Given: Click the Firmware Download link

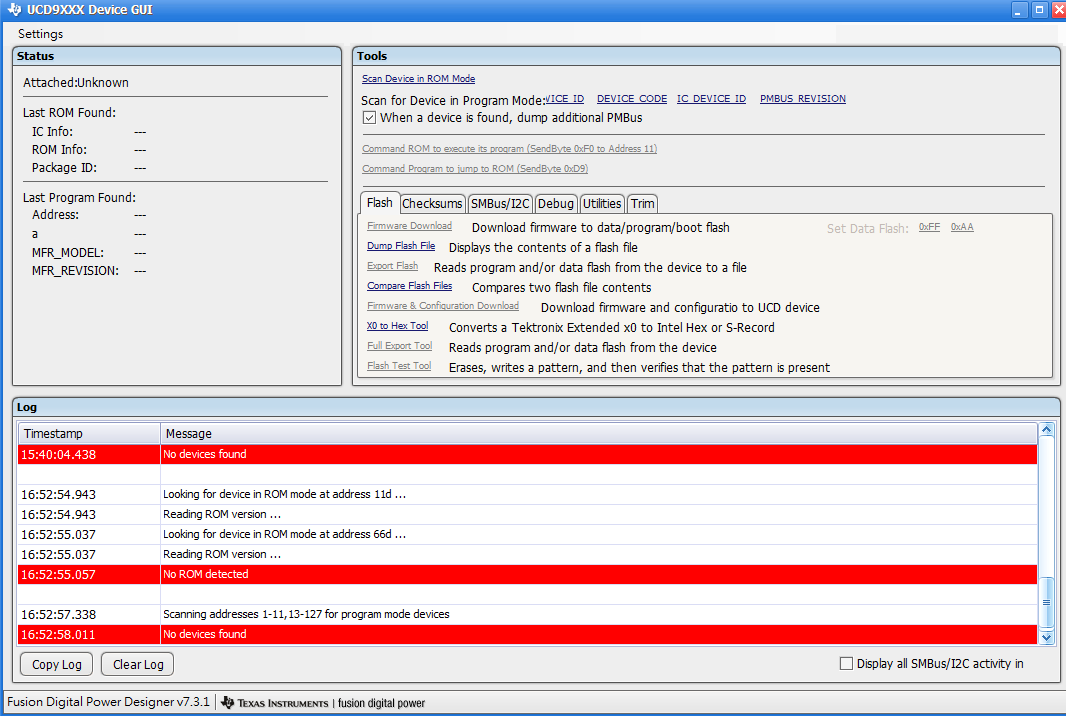Looking at the screenshot, I should pos(409,226).
